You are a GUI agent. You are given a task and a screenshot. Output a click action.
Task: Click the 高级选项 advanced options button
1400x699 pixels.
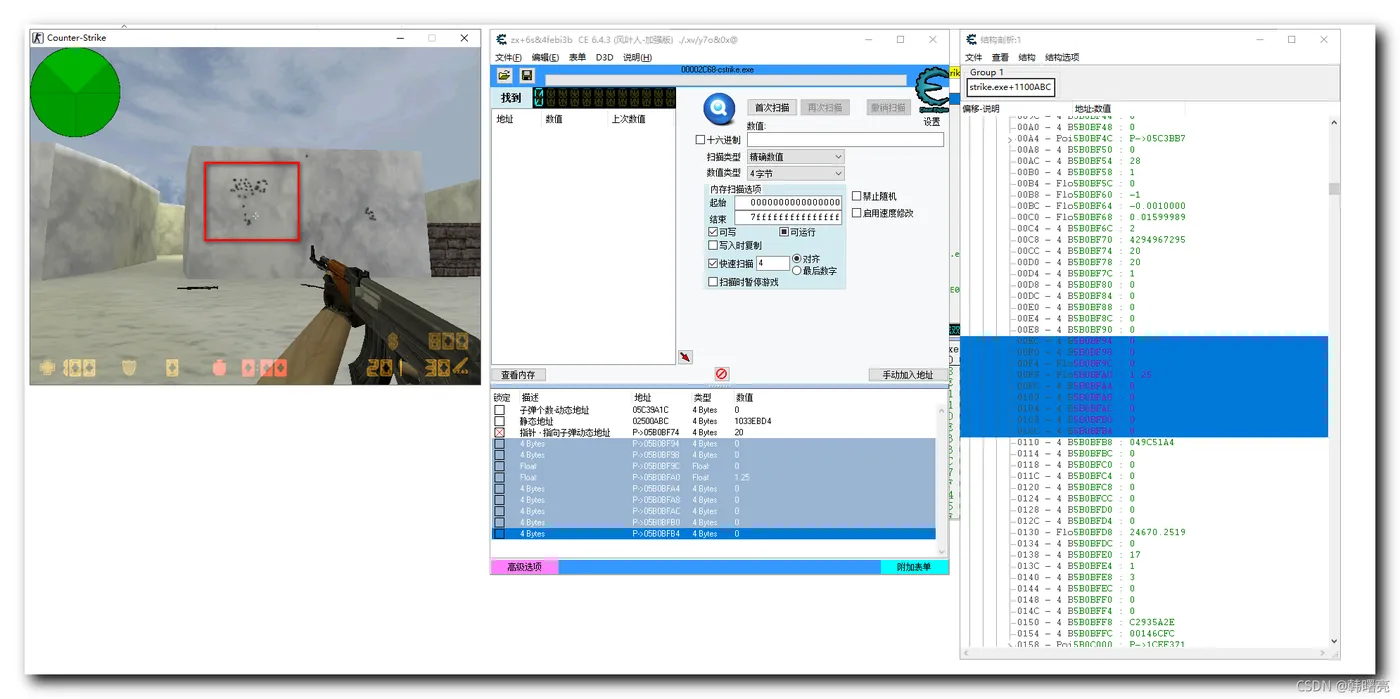524,567
